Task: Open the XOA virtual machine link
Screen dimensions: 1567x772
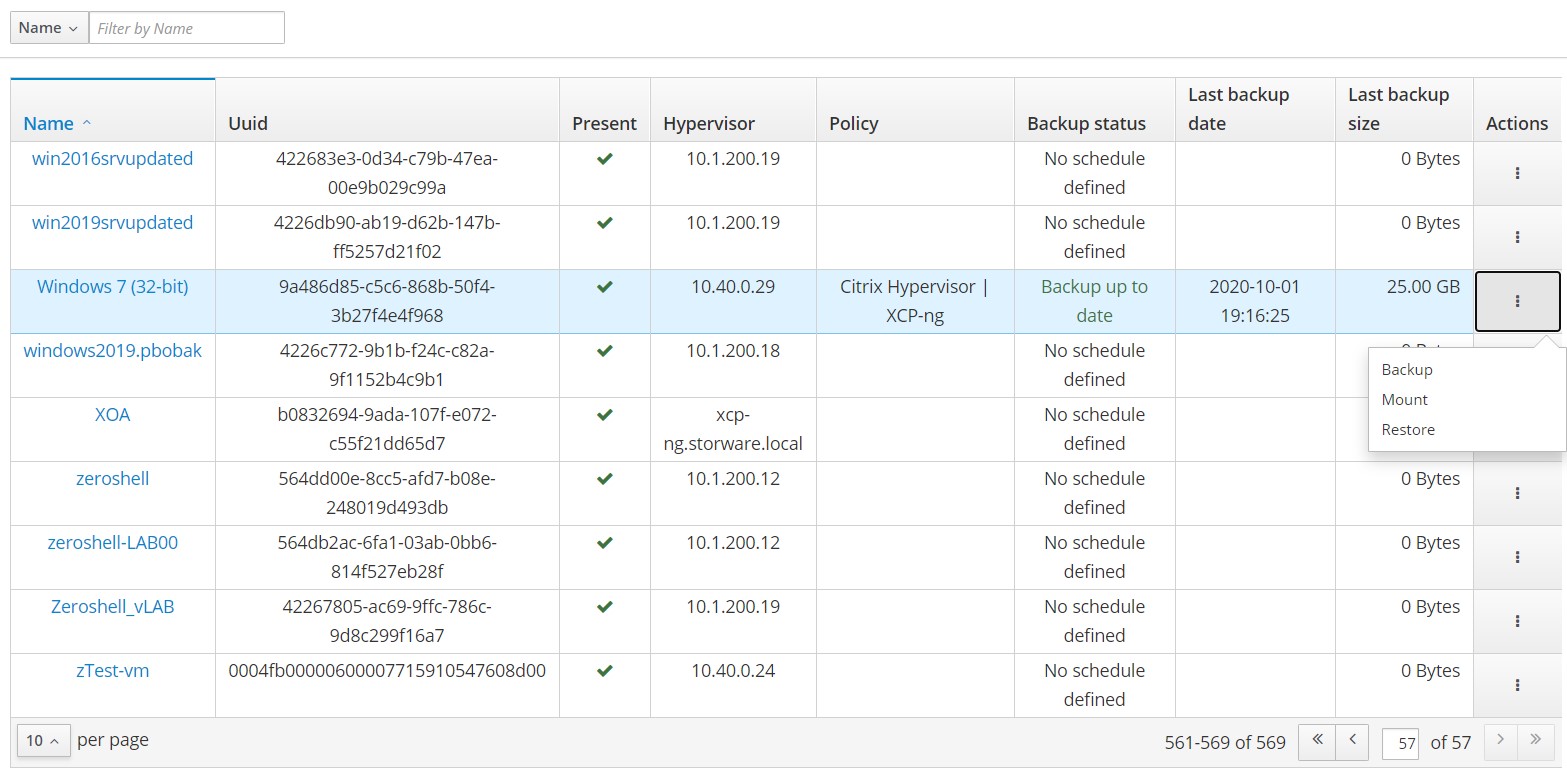Action: 112,415
